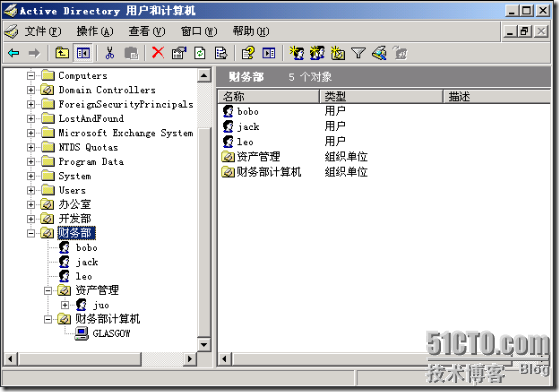Open the 文件(F) menu

click(43, 32)
